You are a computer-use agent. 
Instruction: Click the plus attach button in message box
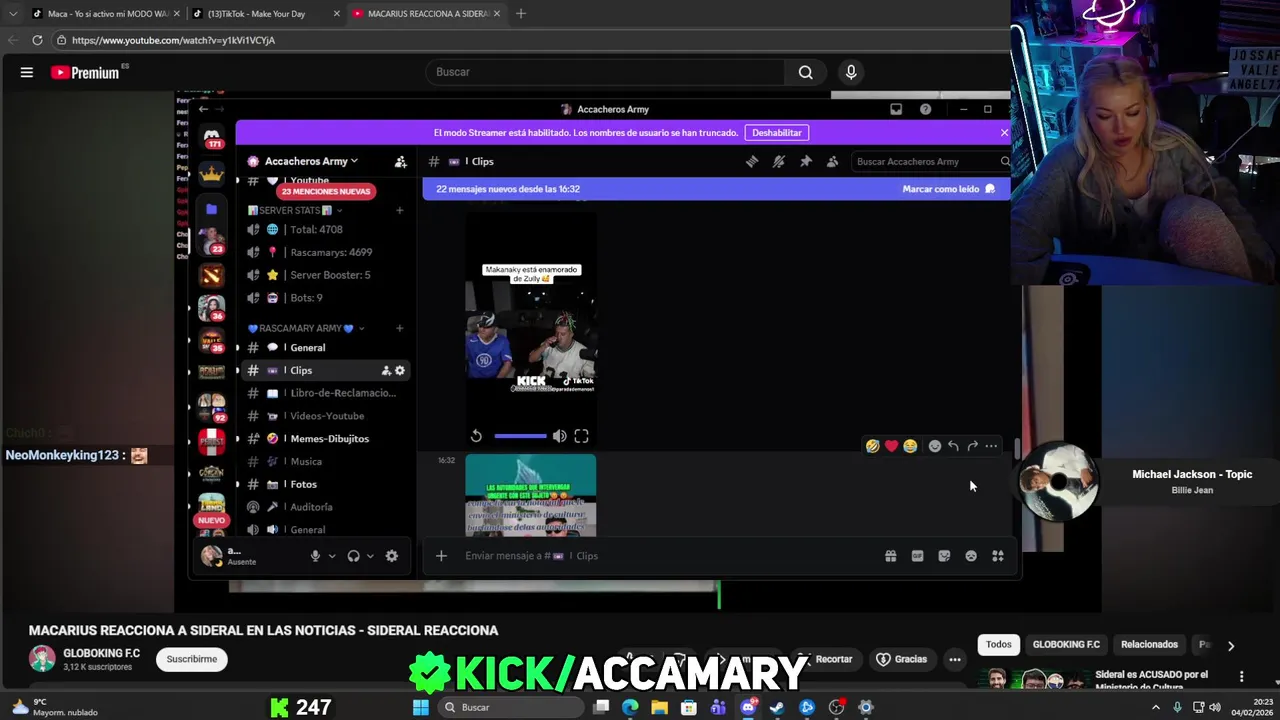[441, 556]
